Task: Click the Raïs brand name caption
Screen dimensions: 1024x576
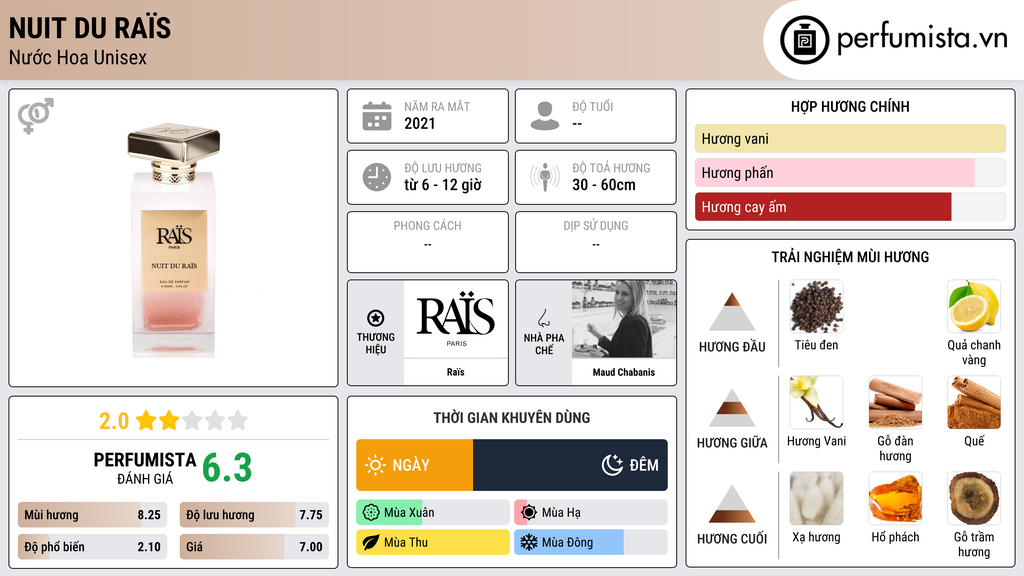Action: (456, 372)
